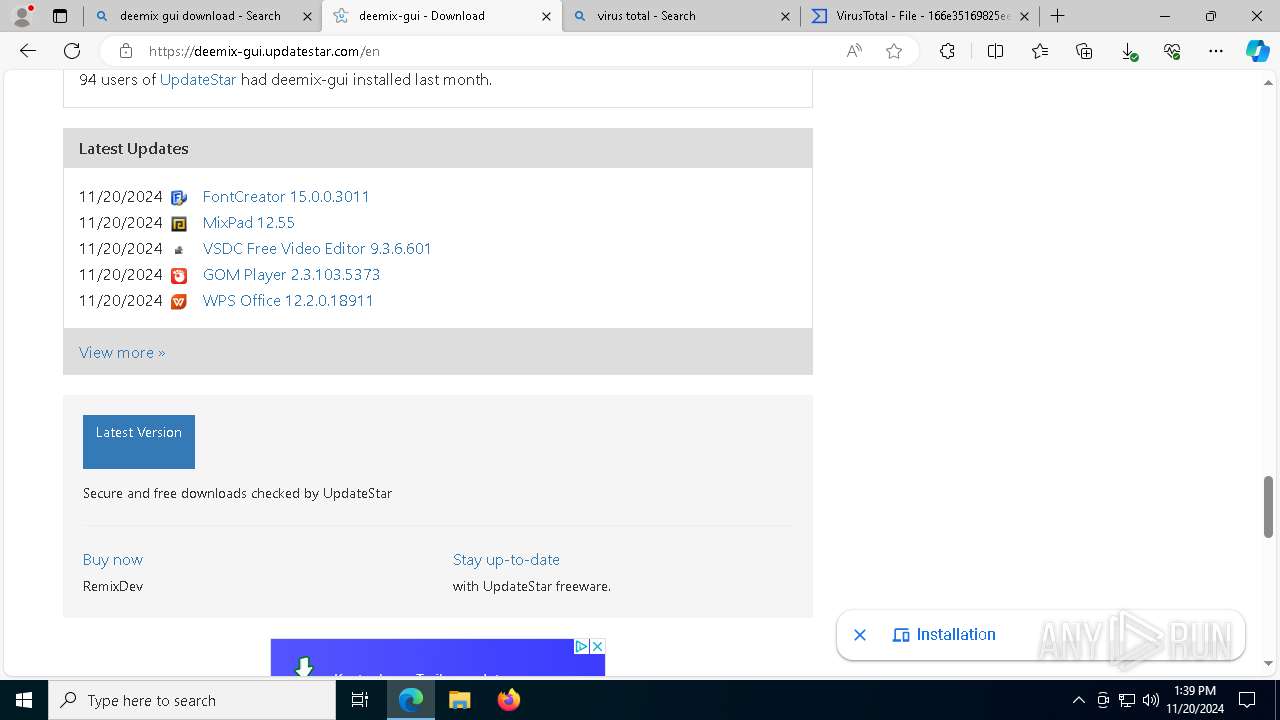1280x720 pixels.
Task: Open the Favorites list icon
Action: pyautogui.click(x=1040, y=51)
